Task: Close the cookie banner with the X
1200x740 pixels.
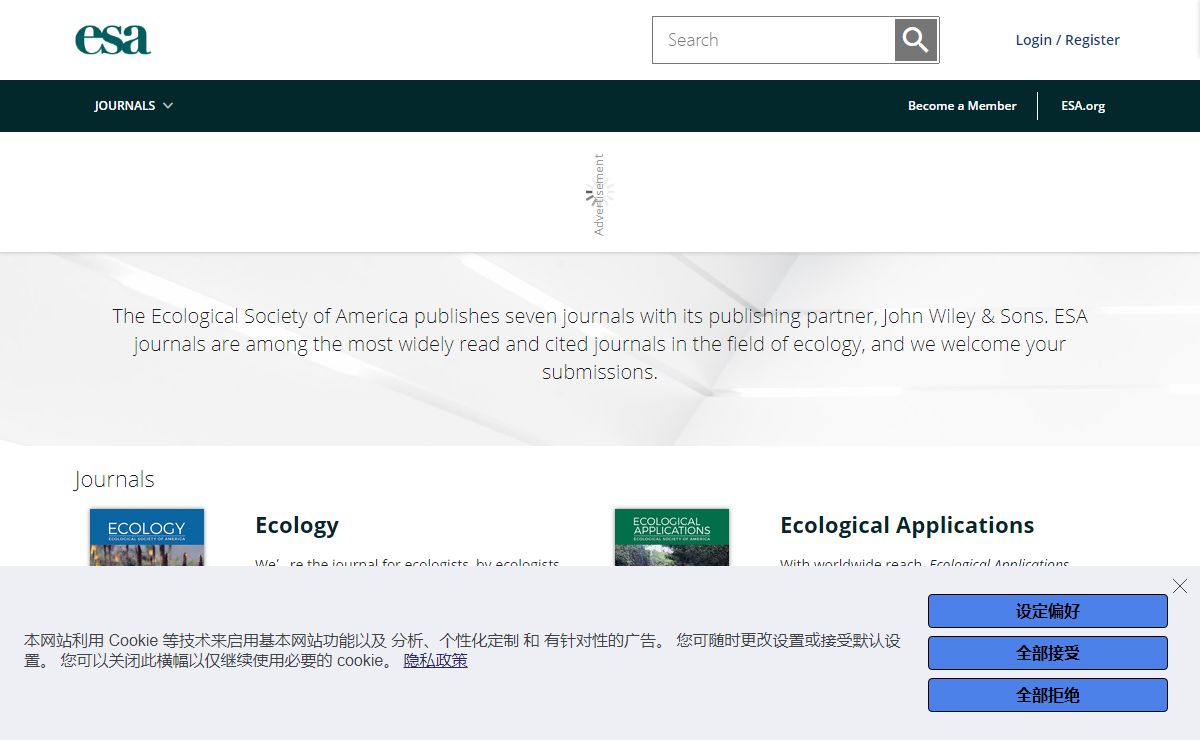Action: coord(1180,586)
